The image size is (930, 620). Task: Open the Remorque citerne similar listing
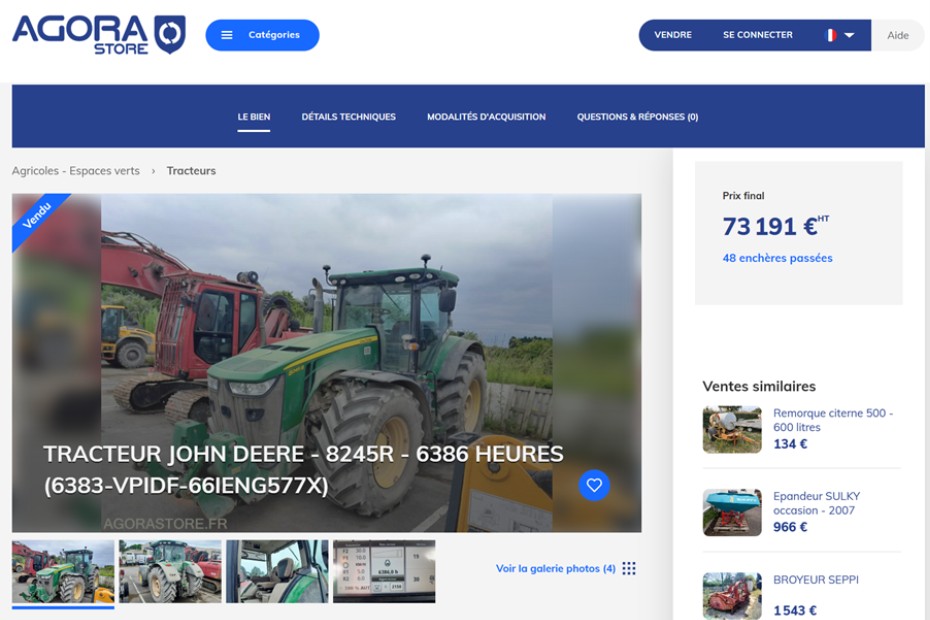click(832, 420)
